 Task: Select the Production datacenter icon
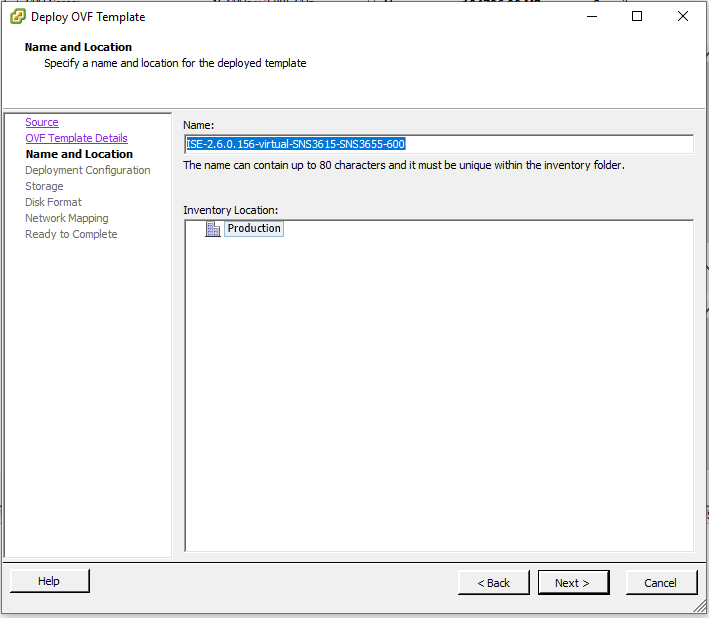[213, 229]
